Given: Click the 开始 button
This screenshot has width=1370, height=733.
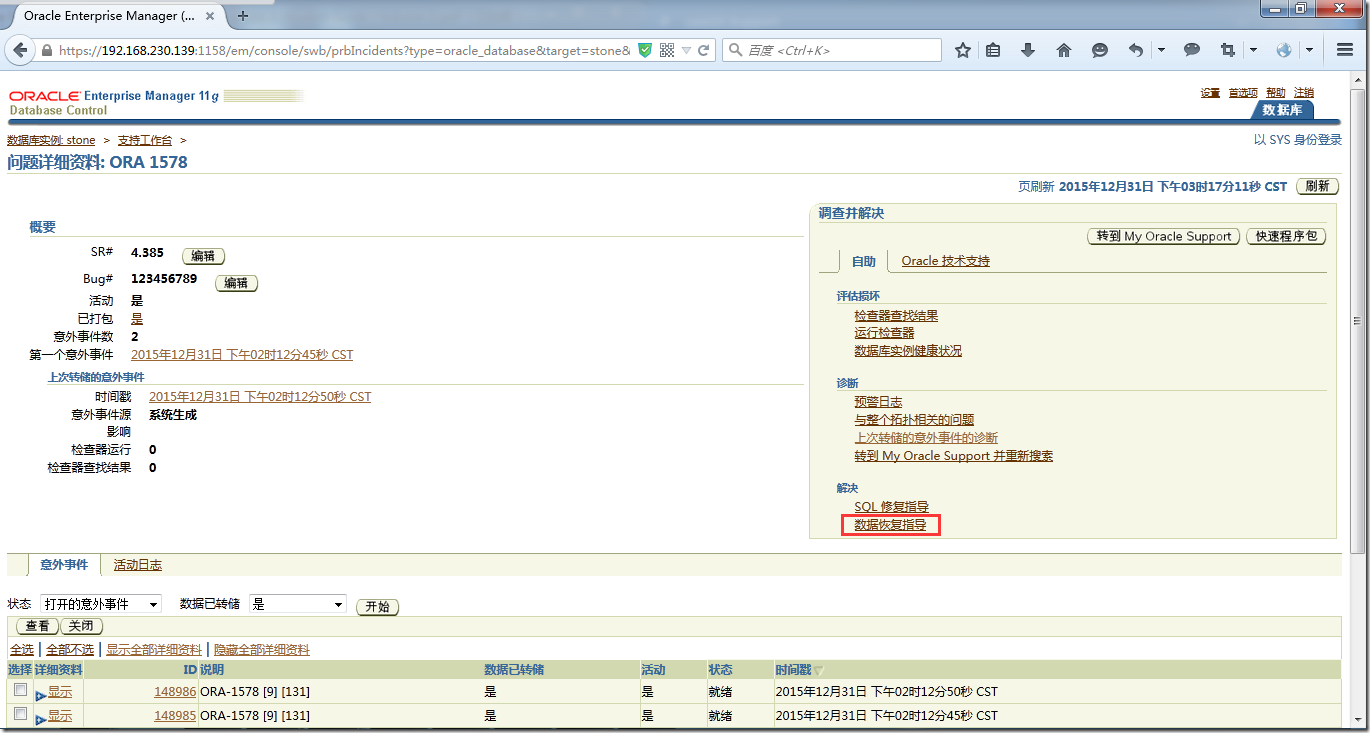Looking at the screenshot, I should (x=377, y=607).
